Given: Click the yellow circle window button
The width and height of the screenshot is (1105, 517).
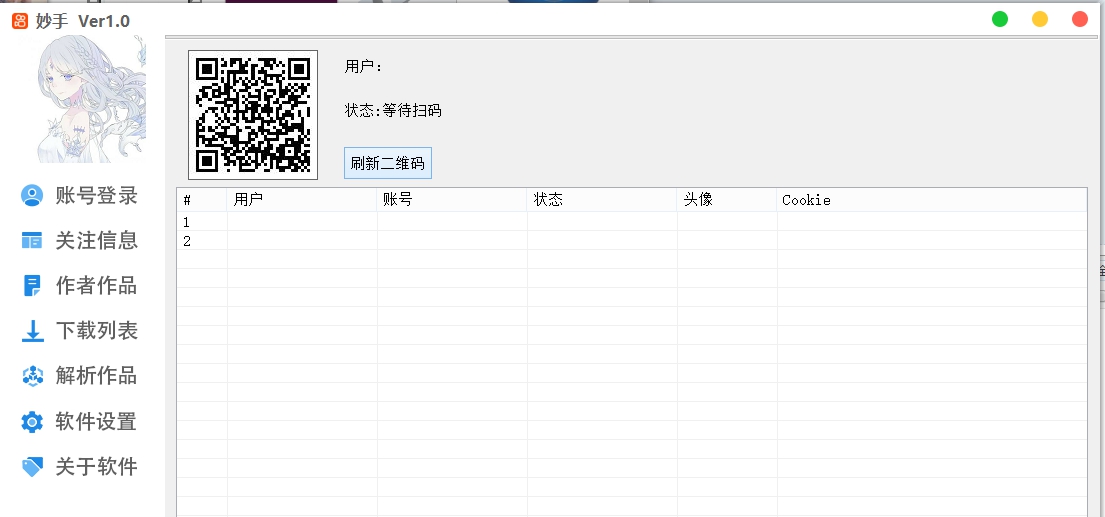Looking at the screenshot, I should pyautogui.click(x=1039, y=19).
